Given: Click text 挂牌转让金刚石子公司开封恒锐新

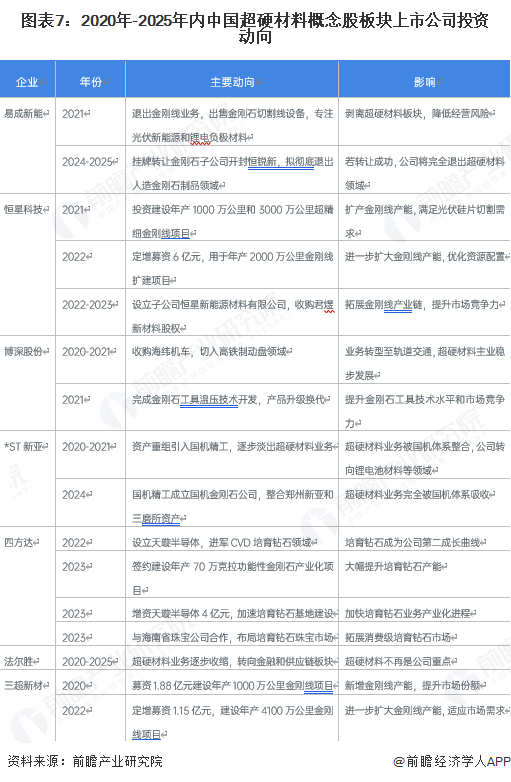Looking at the screenshot, I should point(204,162).
